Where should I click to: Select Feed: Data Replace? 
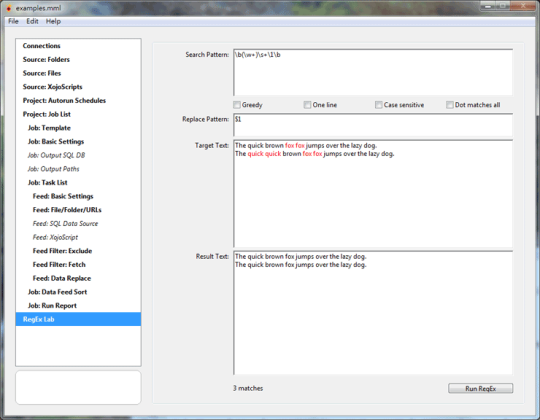78,278
